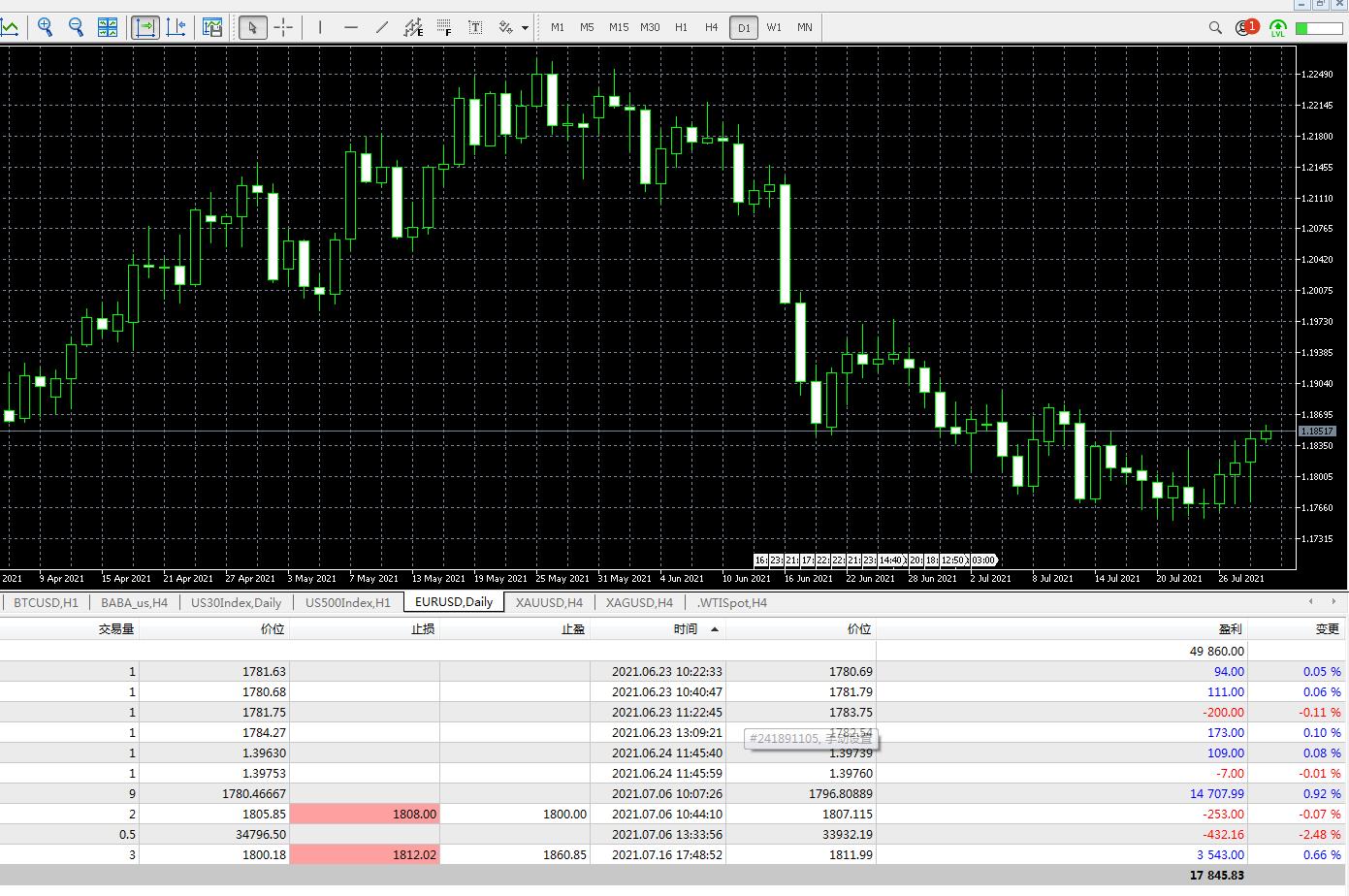Select trade row dated 2021.06.23 10:22:33

673,671
